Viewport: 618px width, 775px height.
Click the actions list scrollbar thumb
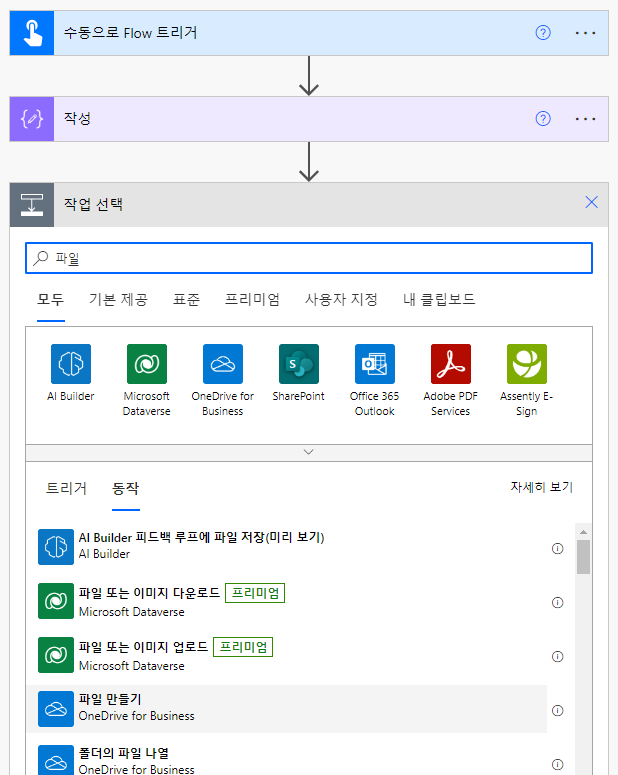coord(583,557)
